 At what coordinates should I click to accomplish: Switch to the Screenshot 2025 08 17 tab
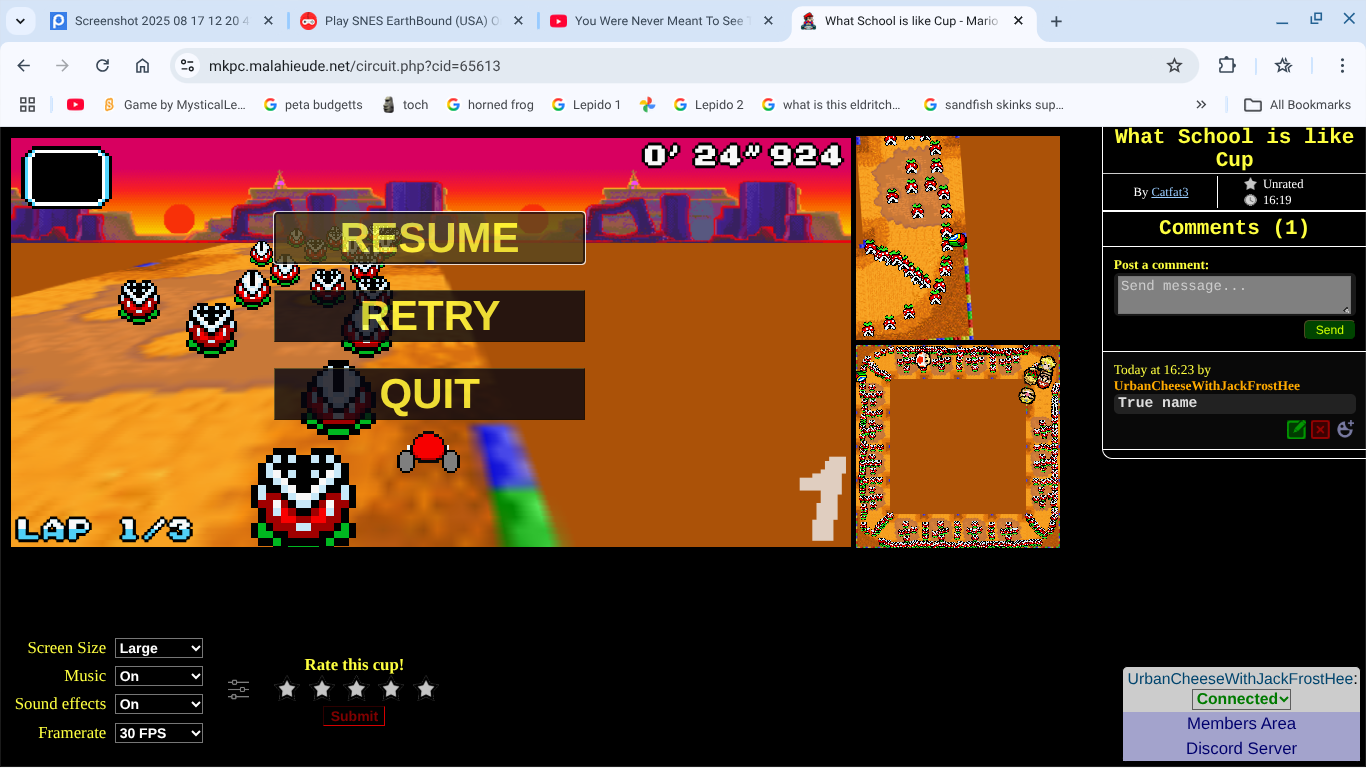click(x=160, y=21)
